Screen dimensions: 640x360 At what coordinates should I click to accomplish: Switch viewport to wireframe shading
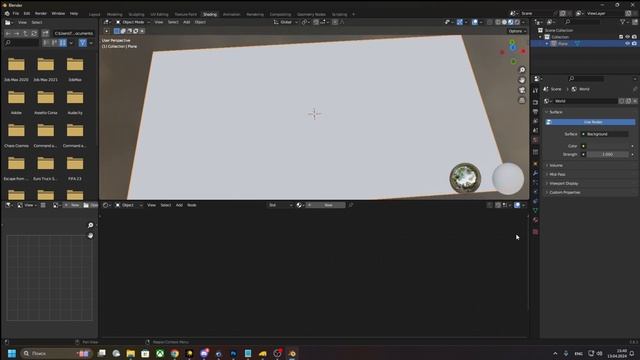point(498,22)
